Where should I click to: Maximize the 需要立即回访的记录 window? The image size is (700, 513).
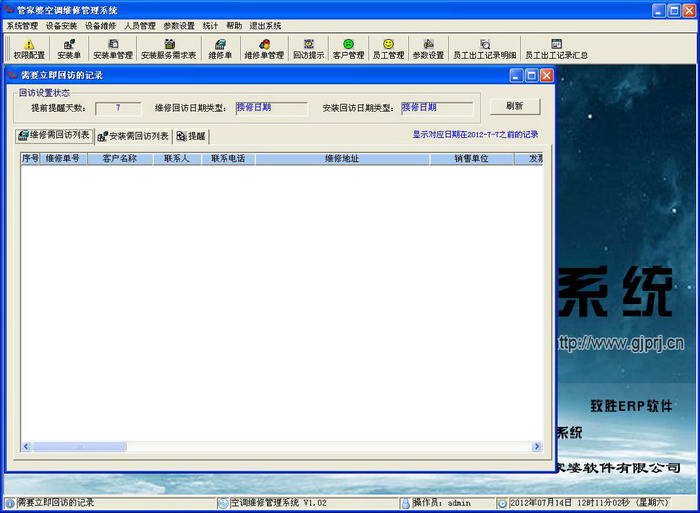531,75
